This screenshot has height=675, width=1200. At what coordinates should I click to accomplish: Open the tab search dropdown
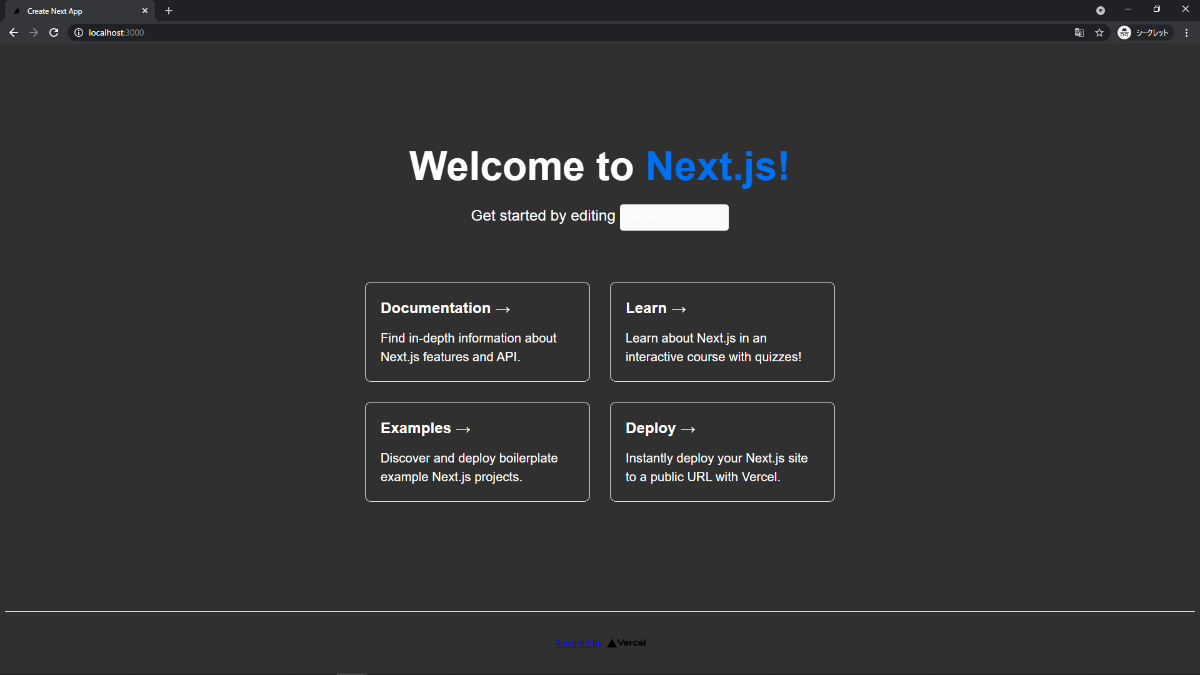click(x=1100, y=10)
